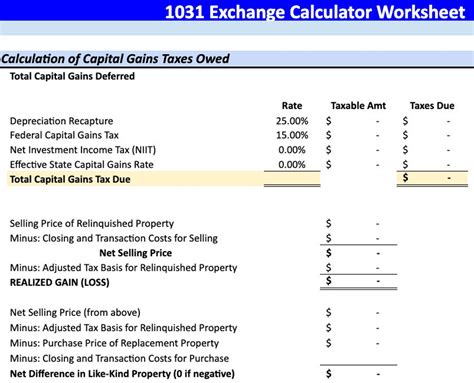Select Federal Capital Gains Tax taxes due cell
Screen dimensions: 474x383
point(432,135)
